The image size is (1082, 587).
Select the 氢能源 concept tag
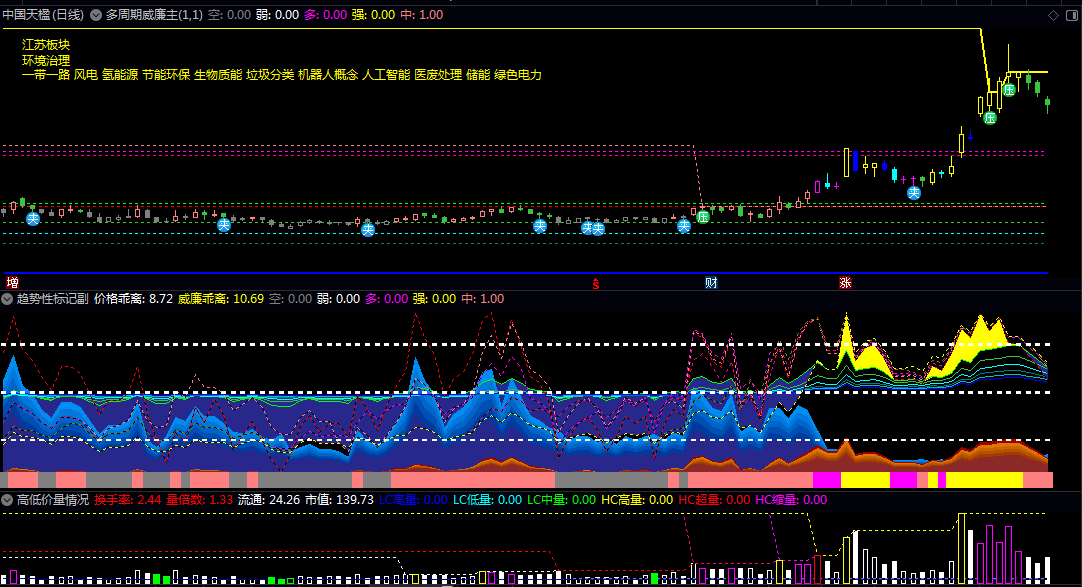[x=119, y=75]
